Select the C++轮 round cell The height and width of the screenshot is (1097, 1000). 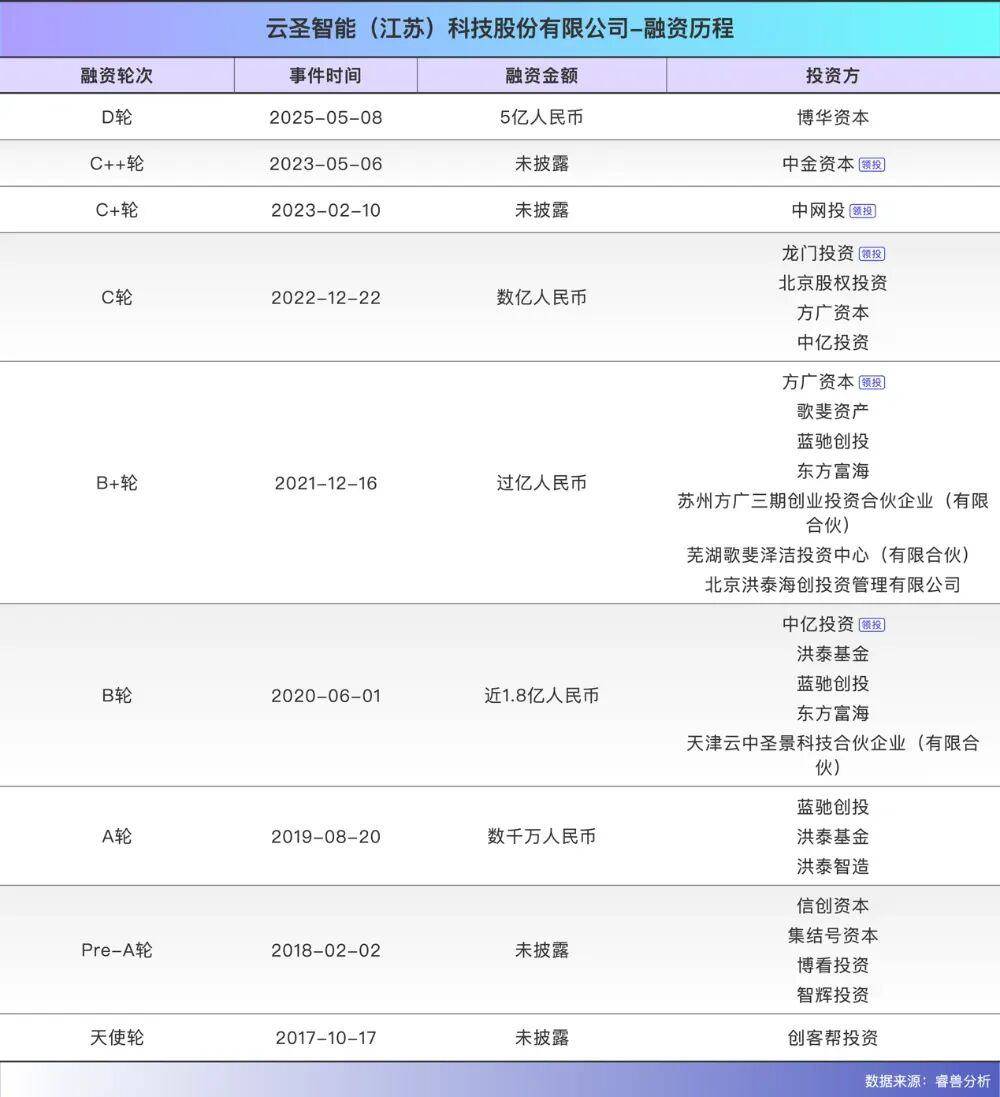(117, 164)
